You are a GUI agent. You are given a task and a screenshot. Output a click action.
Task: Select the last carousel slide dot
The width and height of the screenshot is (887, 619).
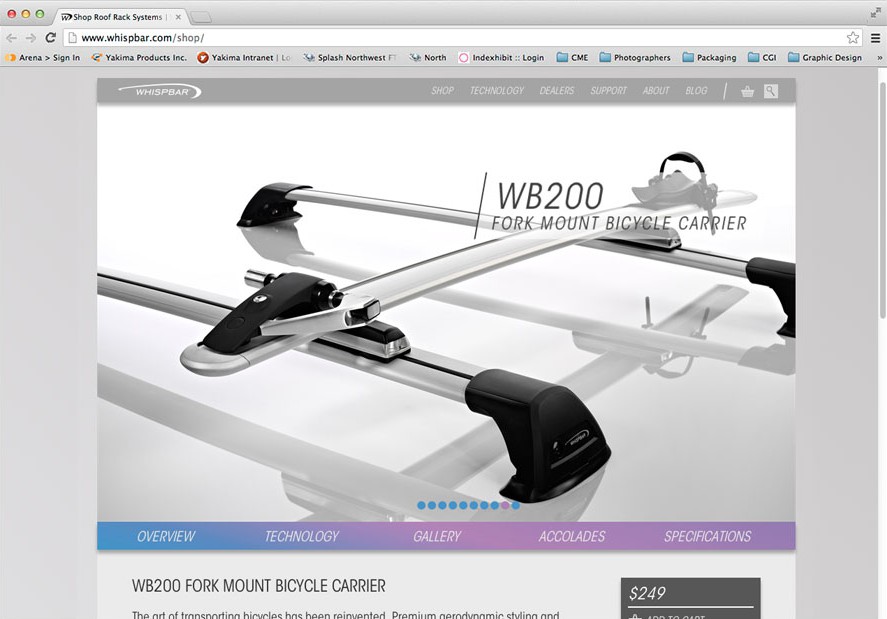[x=516, y=506]
